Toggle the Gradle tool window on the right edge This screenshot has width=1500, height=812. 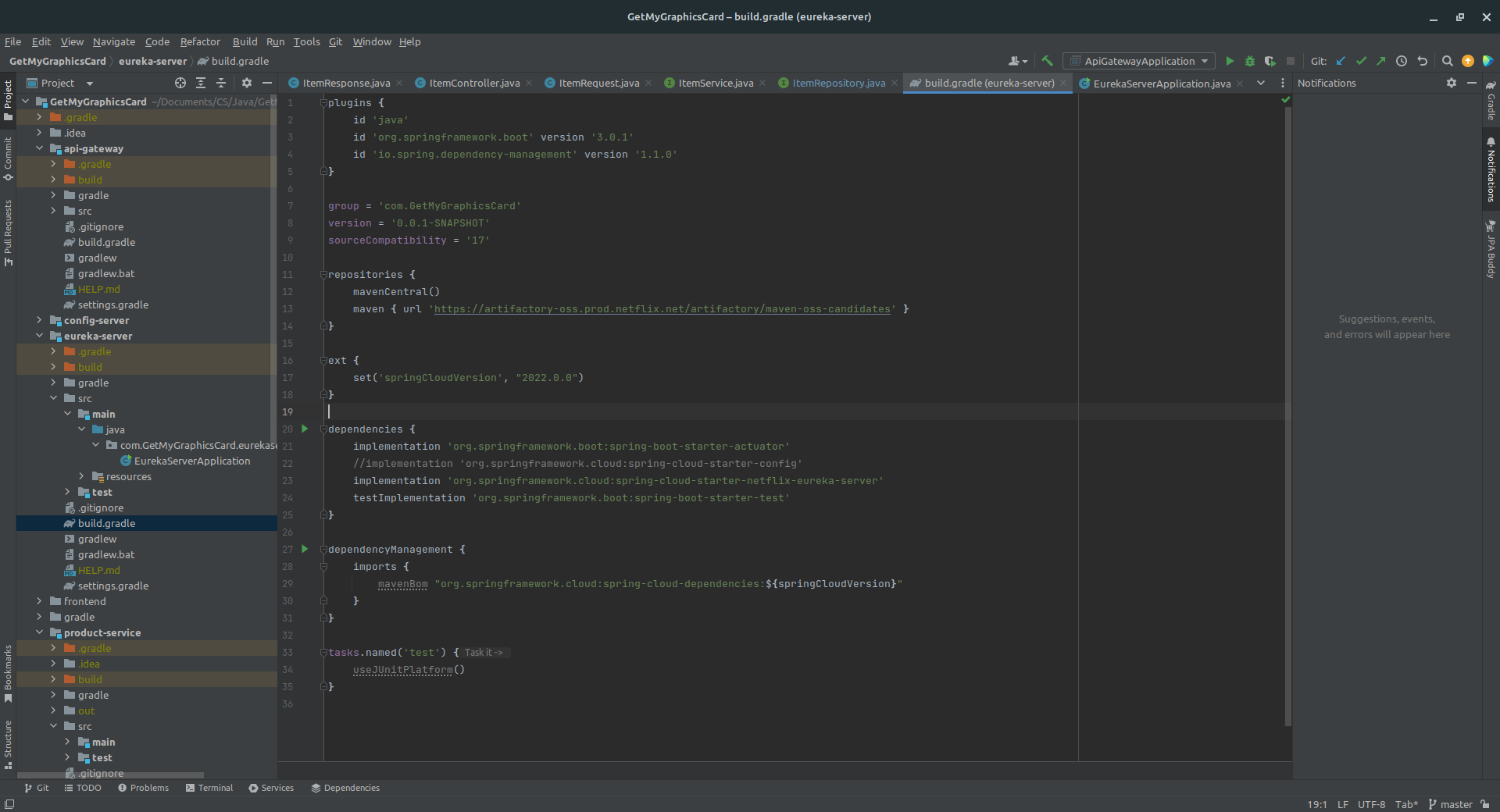tap(1491, 101)
